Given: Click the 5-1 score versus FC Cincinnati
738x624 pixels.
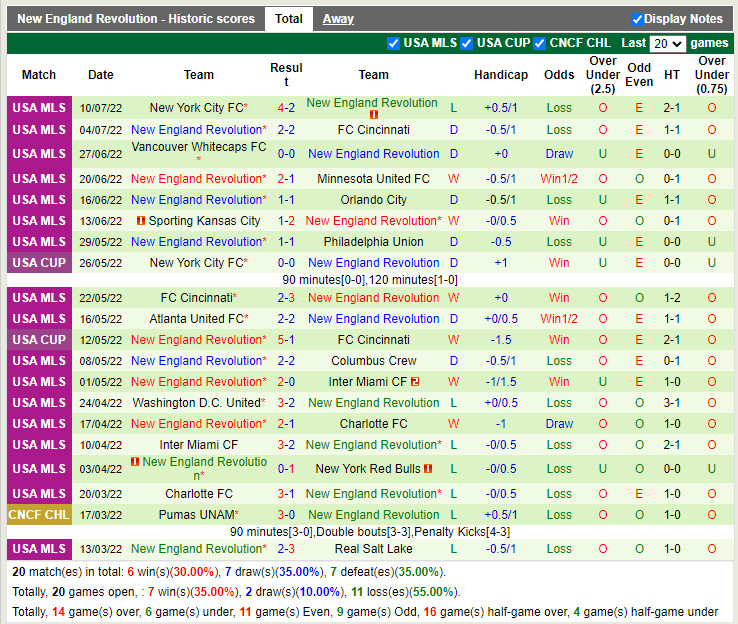Looking at the screenshot, I should [x=286, y=340].
